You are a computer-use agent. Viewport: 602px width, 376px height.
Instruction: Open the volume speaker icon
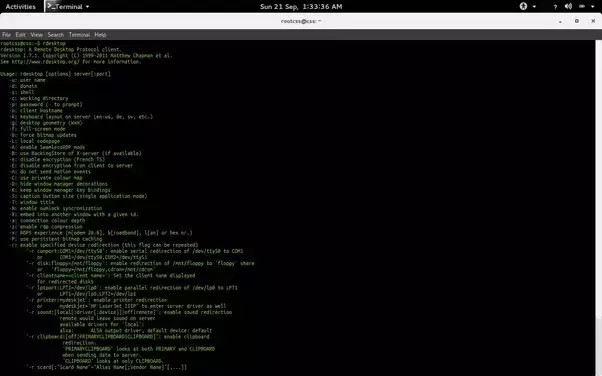[x=569, y=6]
